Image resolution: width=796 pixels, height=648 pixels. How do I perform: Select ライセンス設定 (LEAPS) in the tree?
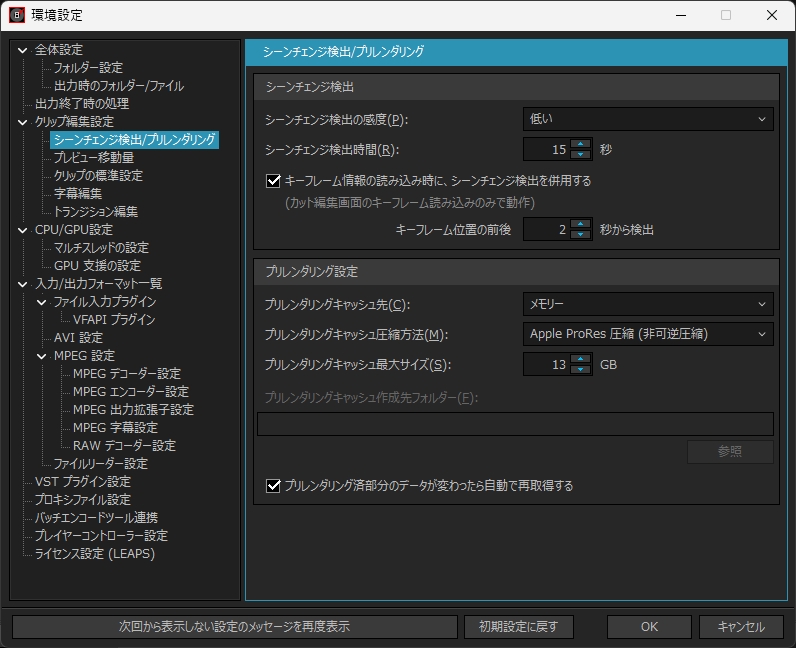pyautogui.click(x=95, y=554)
